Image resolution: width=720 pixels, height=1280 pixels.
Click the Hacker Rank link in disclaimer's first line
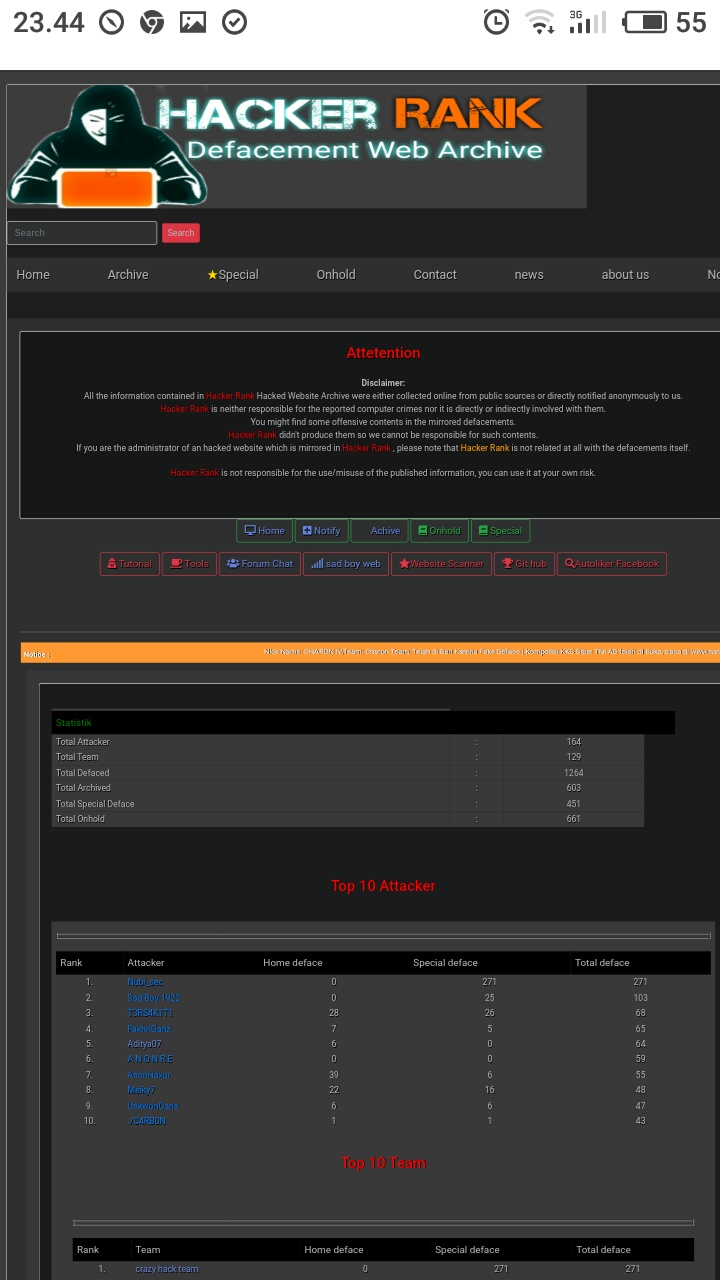(x=230, y=396)
